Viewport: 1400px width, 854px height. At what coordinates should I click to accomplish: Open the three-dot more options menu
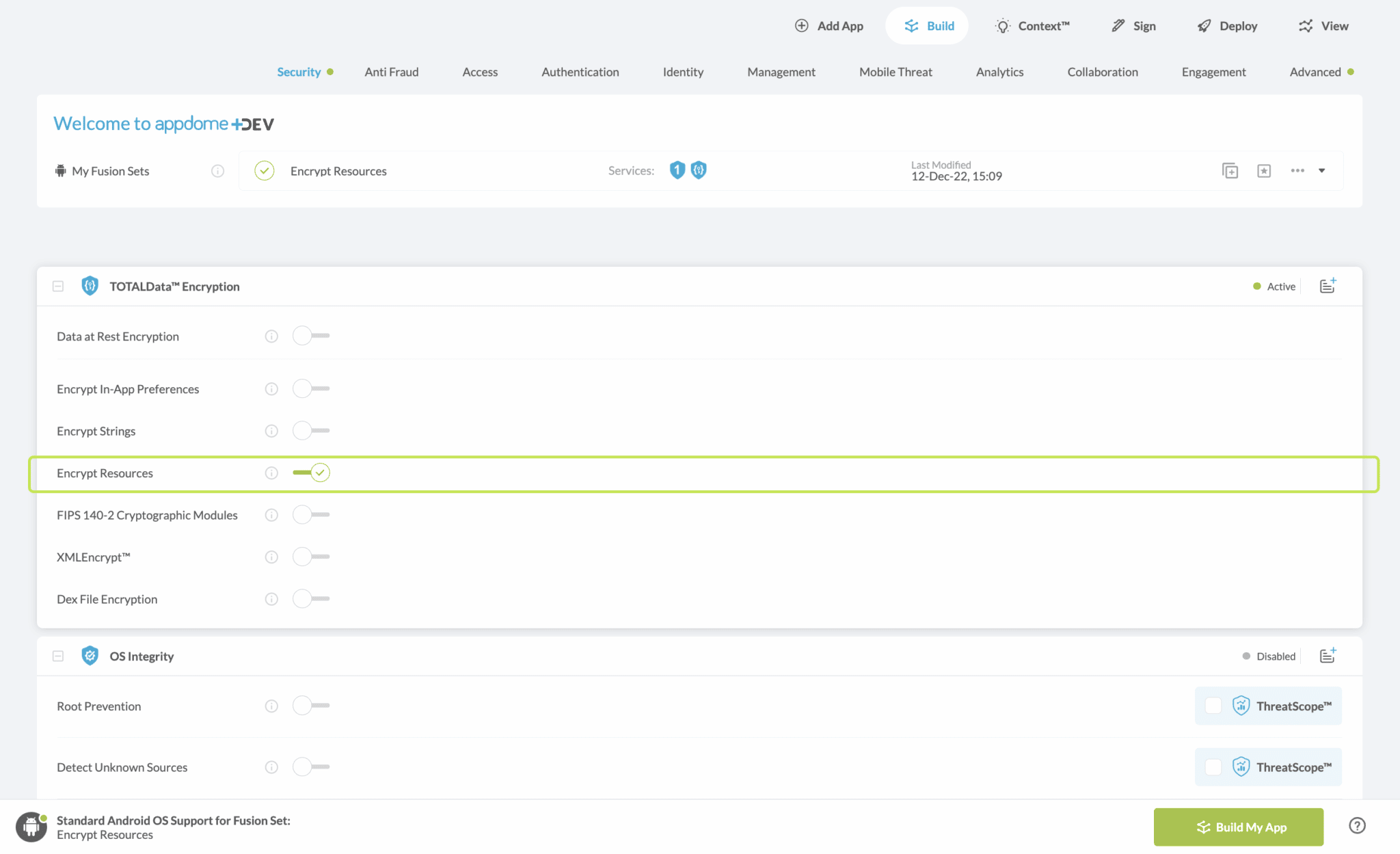pos(1297,171)
